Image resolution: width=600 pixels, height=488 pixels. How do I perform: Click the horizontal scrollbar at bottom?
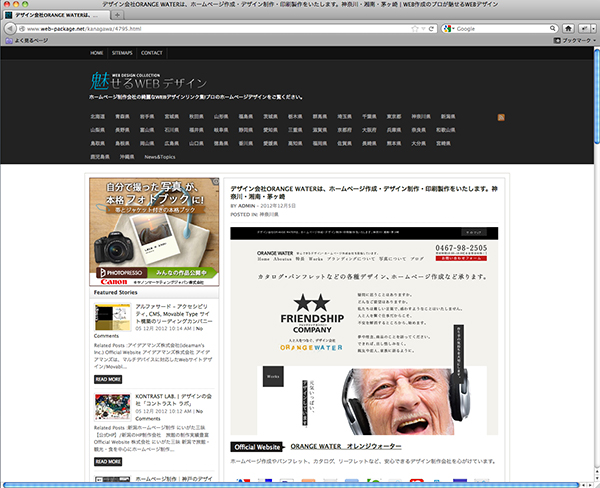pos(290,485)
